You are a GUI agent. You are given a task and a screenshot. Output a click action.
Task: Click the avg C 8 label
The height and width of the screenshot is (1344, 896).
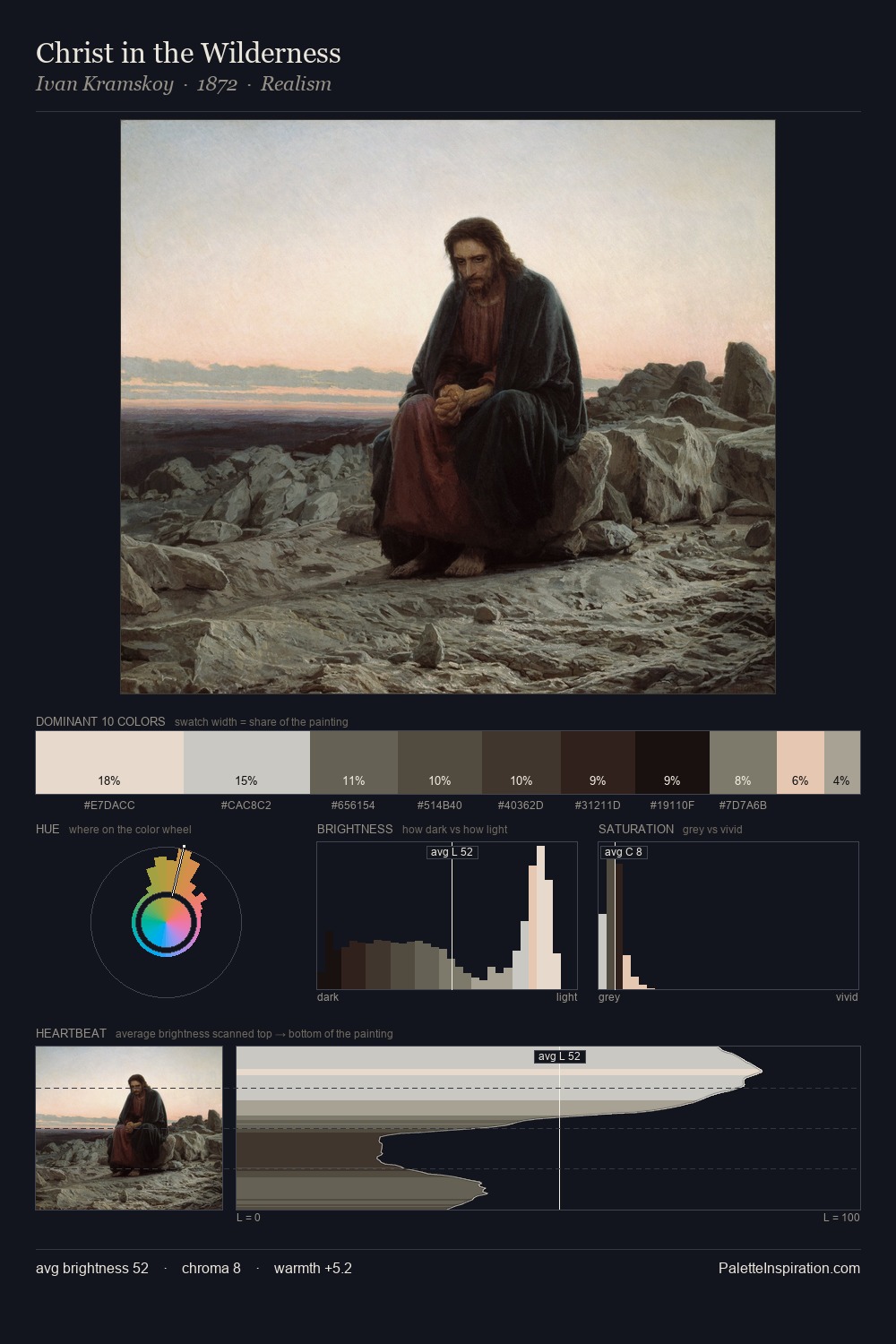coord(624,852)
